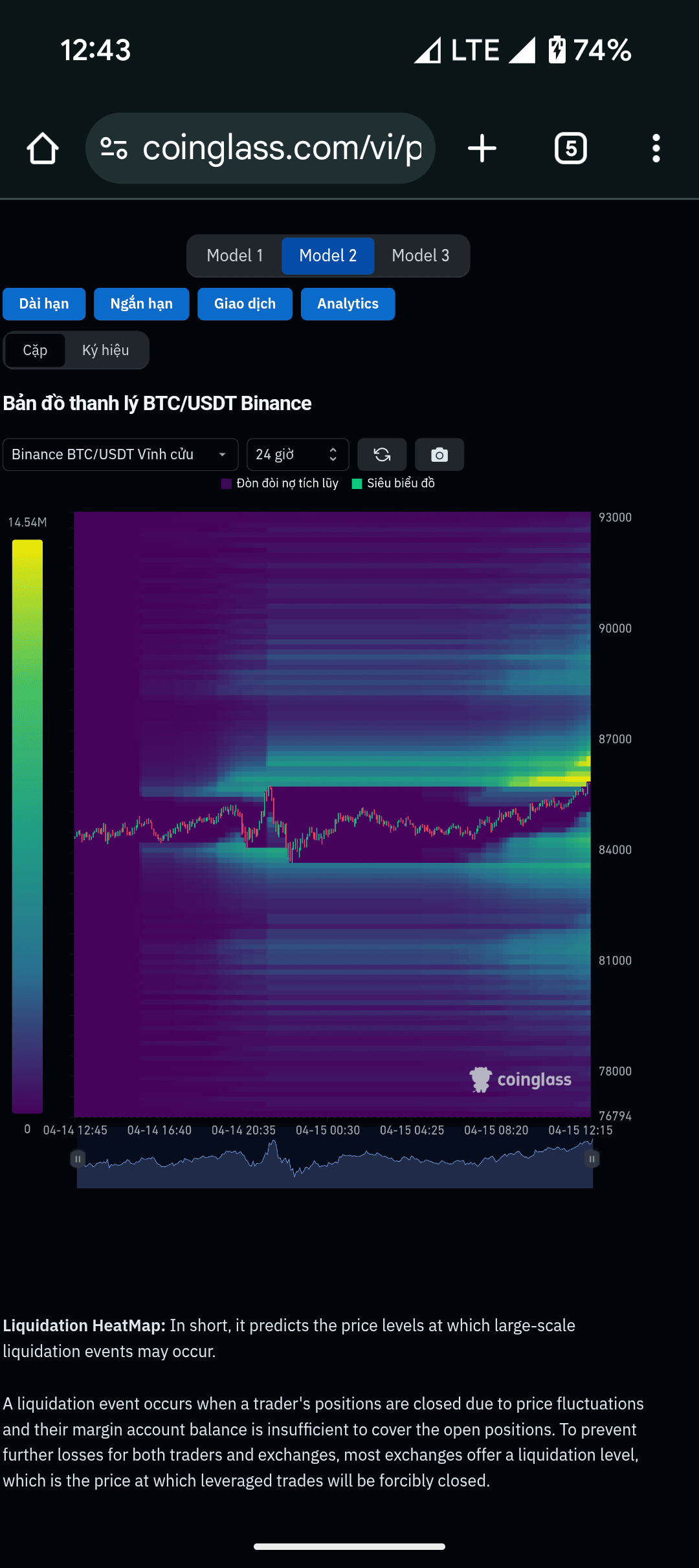Click the battery 74% status indicator

(590, 50)
